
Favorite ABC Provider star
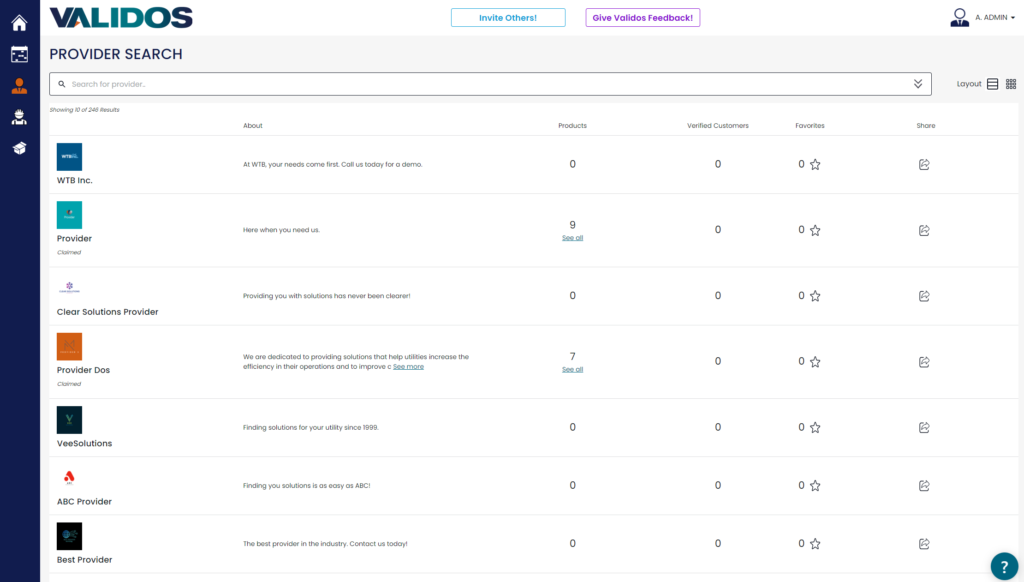[815, 485]
